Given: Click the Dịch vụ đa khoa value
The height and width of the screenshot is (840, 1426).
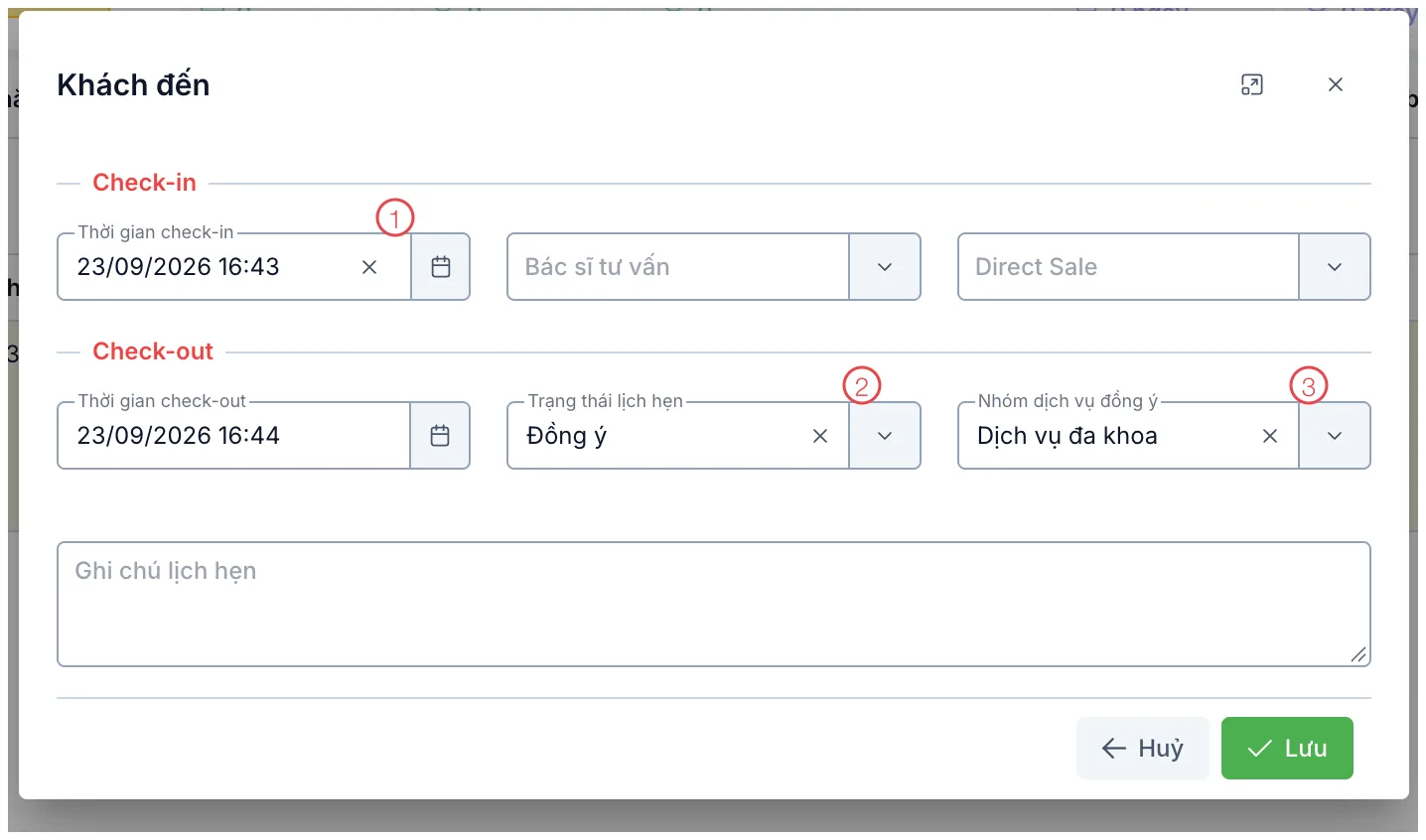Looking at the screenshot, I should (1068, 436).
